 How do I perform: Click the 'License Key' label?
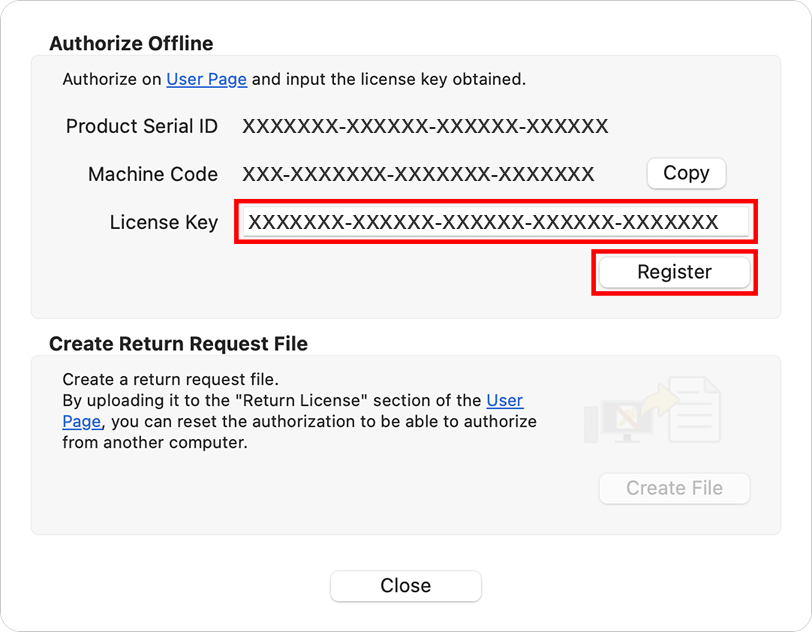[164, 222]
